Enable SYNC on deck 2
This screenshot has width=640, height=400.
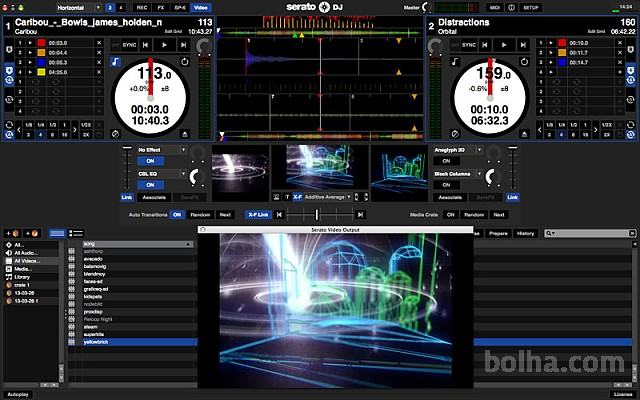469,45
